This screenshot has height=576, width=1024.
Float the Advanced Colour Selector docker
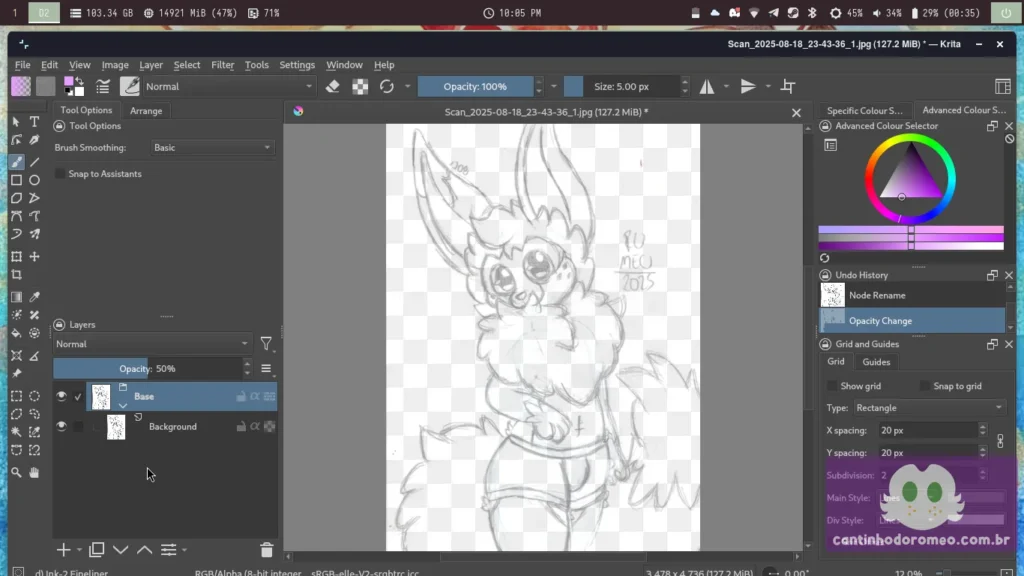click(992, 126)
